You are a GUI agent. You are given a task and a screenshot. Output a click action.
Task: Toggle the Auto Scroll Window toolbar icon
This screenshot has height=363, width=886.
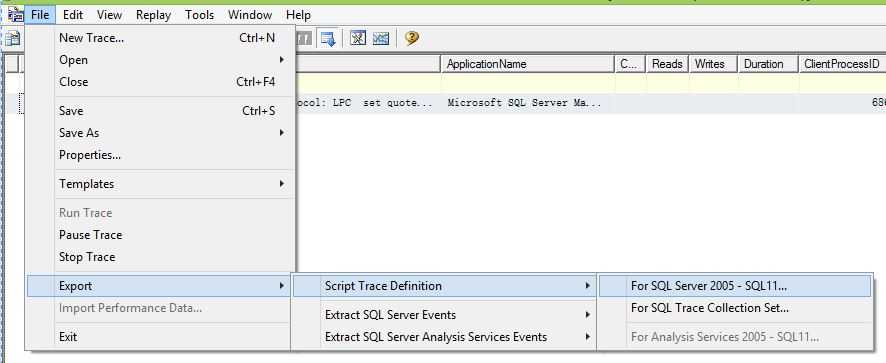pos(328,38)
